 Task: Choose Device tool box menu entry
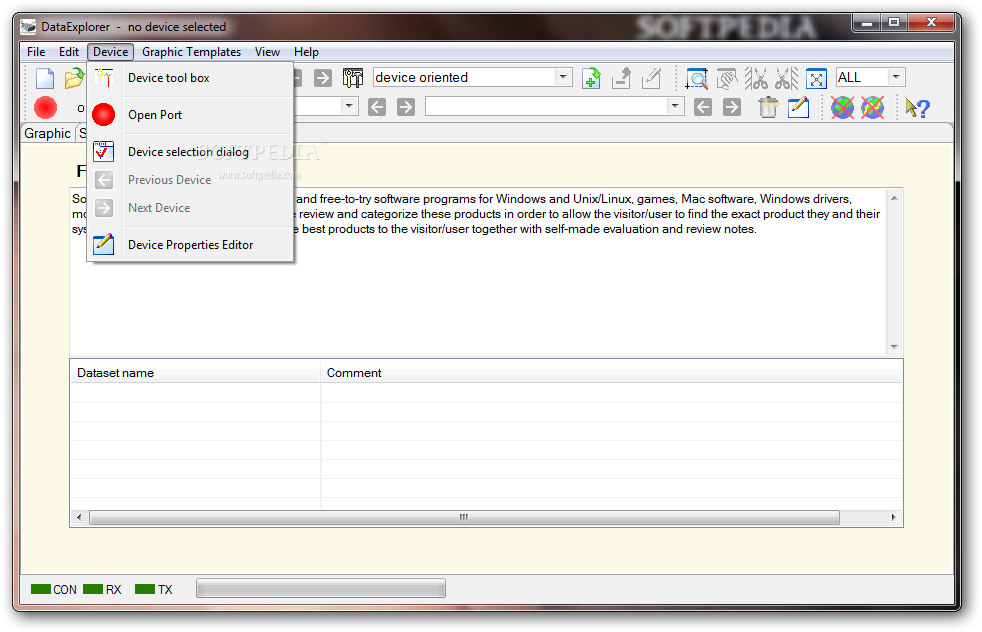[190, 78]
